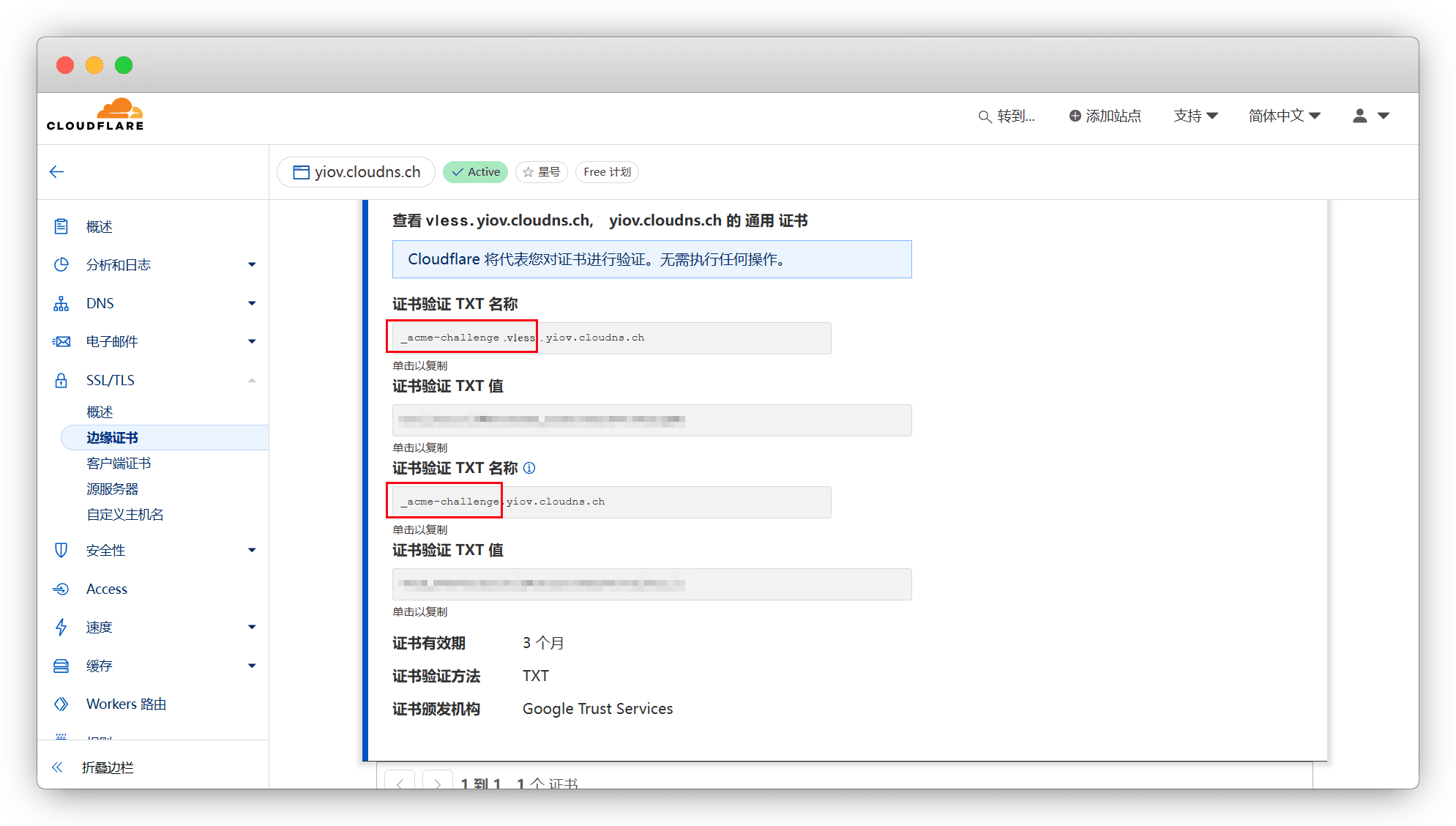The image size is (1456, 826).
Task: Click the Workers routes icon
Action: (x=61, y=704)
